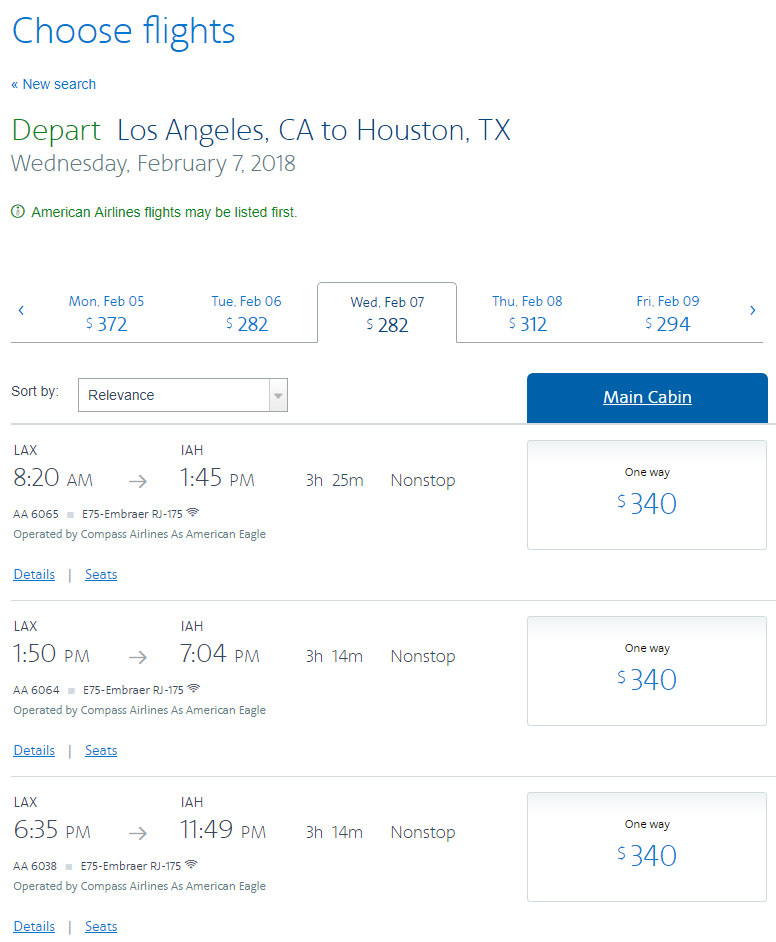Choose the $340 fare for 8:20 AM flight
Image resolution: width=776 pixels, height=942 pixels.
(647, 495)
